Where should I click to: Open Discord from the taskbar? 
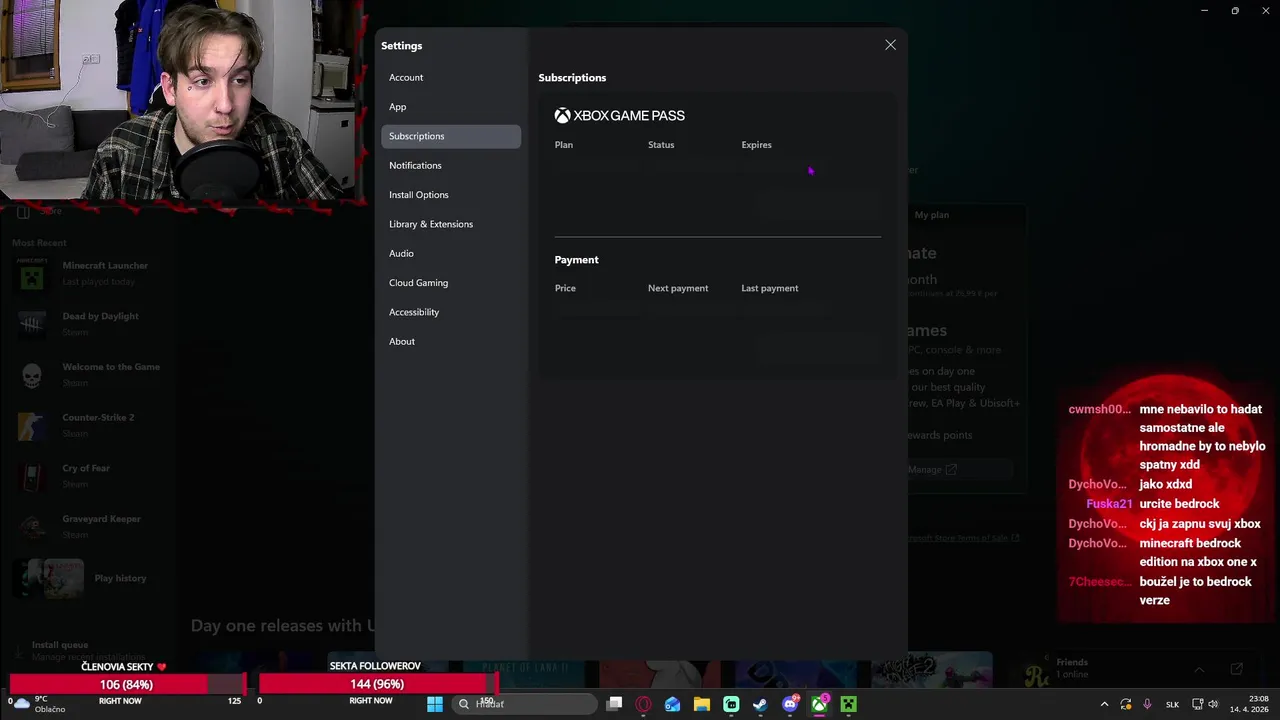(x=790, y=704)
